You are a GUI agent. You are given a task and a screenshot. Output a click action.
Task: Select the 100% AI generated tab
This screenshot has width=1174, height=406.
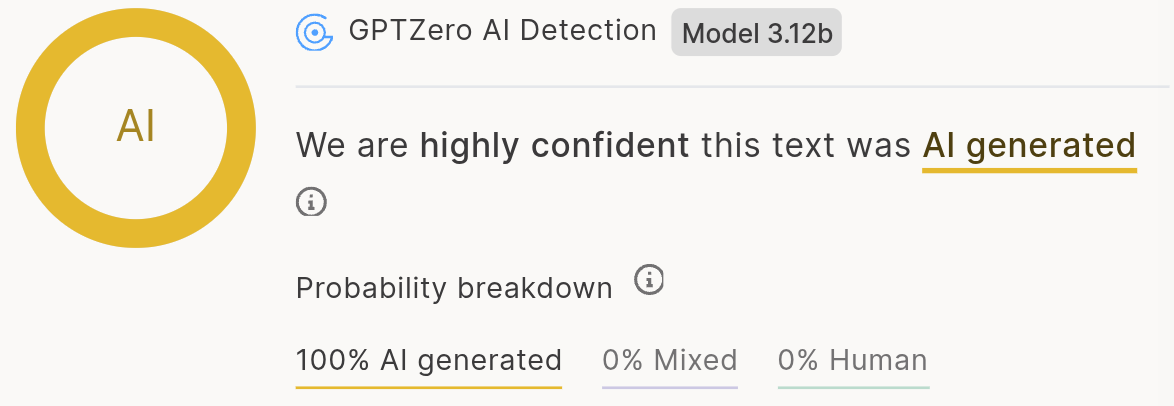pos(428,360)
